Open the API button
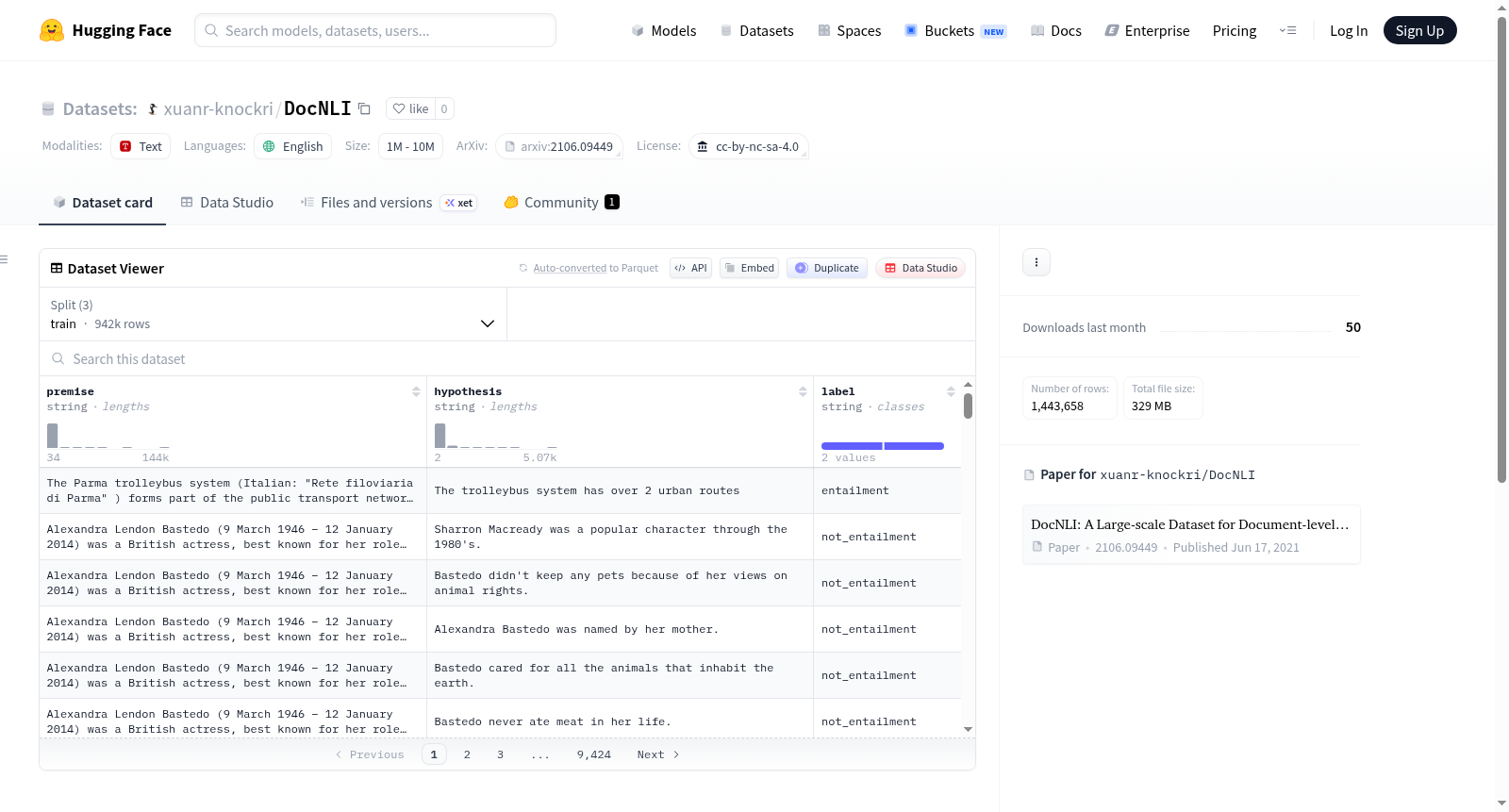The image size is (1509, 812). [x=690, y=268]
